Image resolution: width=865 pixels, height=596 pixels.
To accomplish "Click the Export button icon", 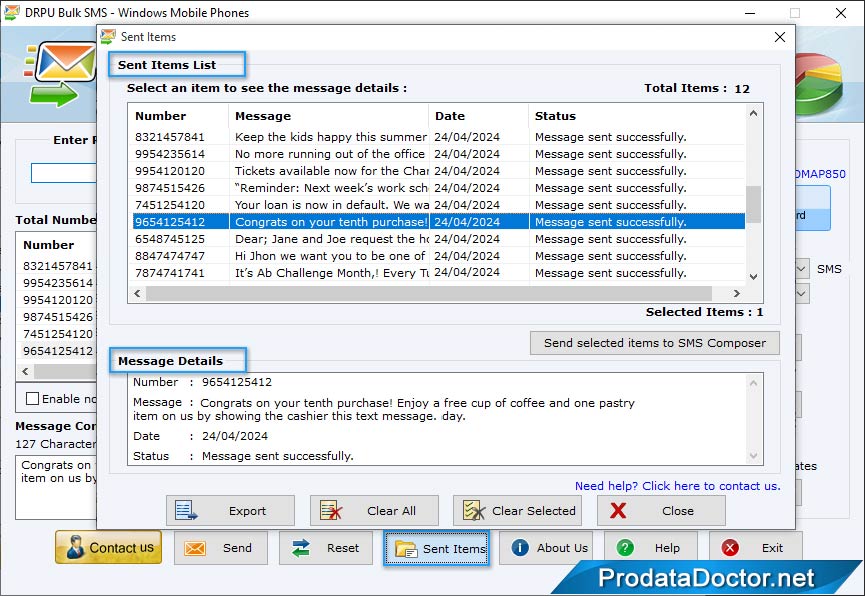I will (185, 510).
